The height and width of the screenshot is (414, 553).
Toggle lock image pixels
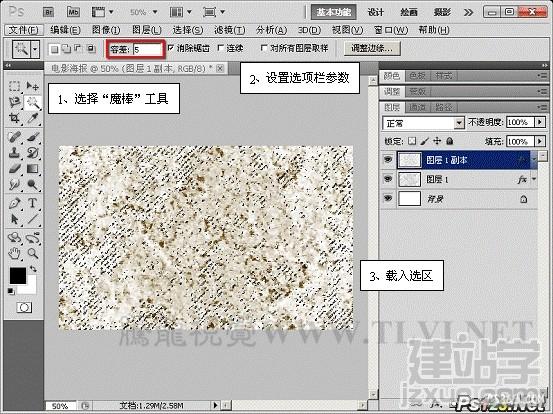point(425,141)
